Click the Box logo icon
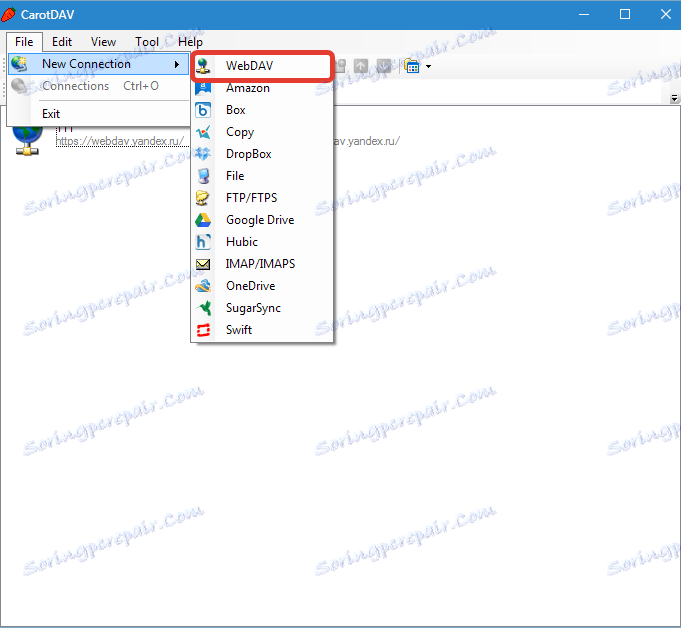Image resolution: width=681 pixels, height=628 pixels. [203, 110]
